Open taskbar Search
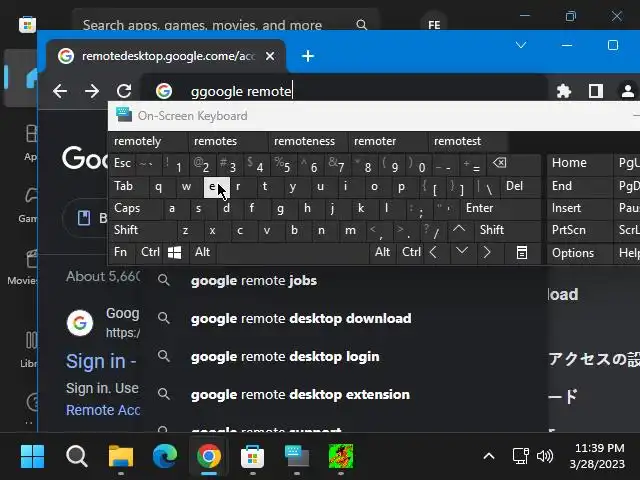 pyautogui.click(x=77, y=456)
